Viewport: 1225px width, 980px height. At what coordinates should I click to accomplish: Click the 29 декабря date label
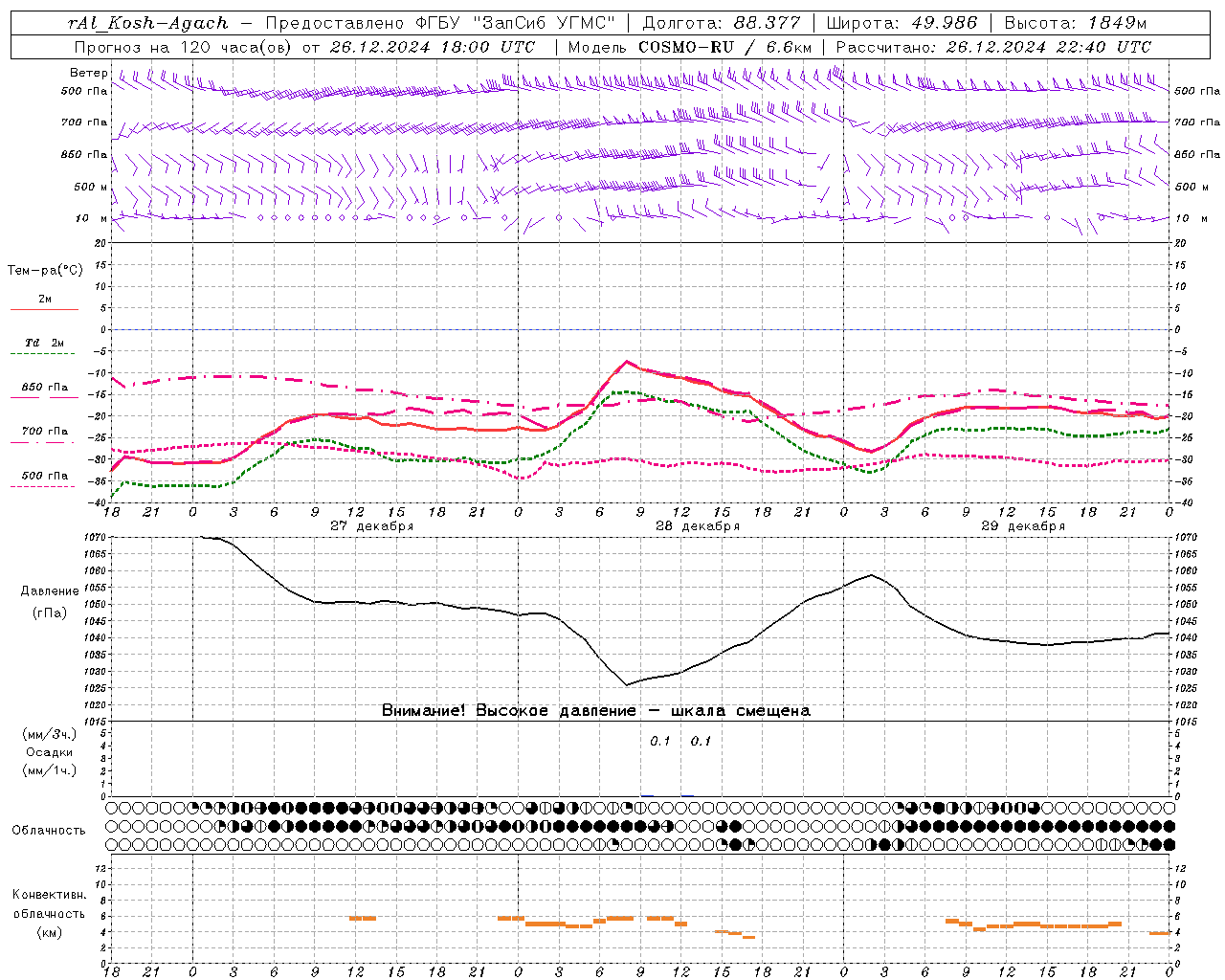tap(1022, 526)
